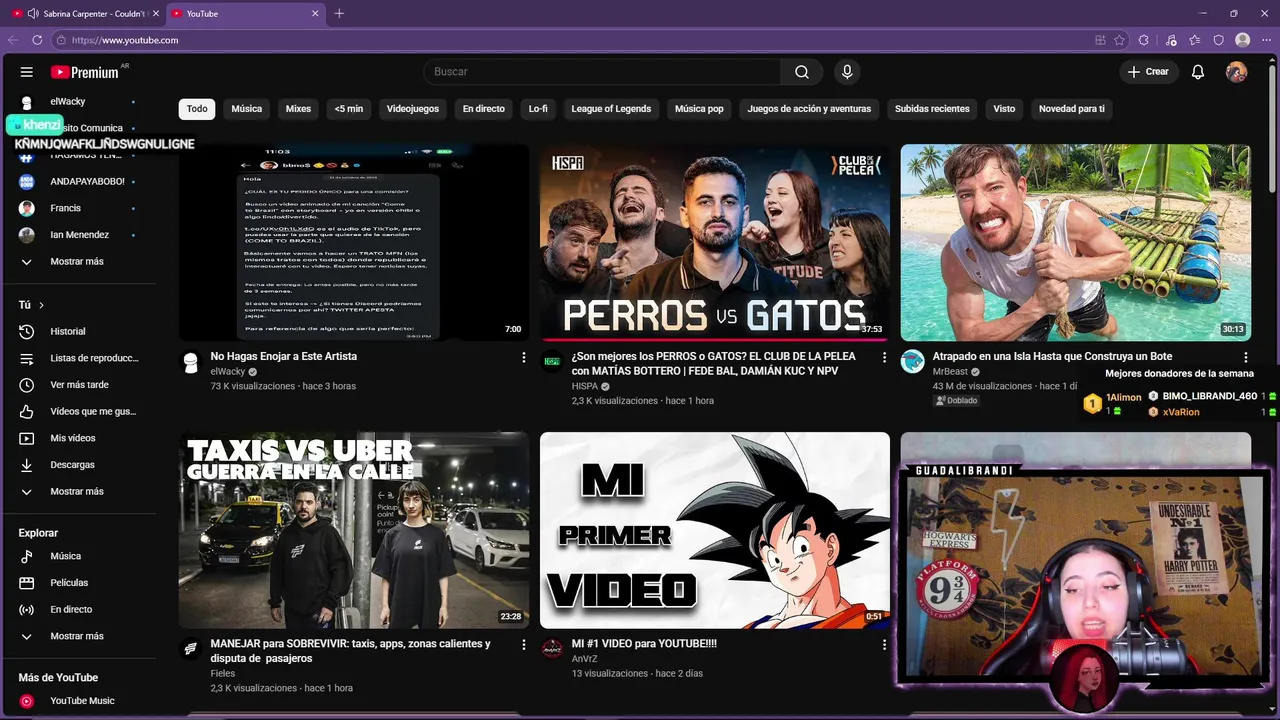
Task: Play the MI PRIMER VIDEO thumbnail
Action: pos(715,530)
